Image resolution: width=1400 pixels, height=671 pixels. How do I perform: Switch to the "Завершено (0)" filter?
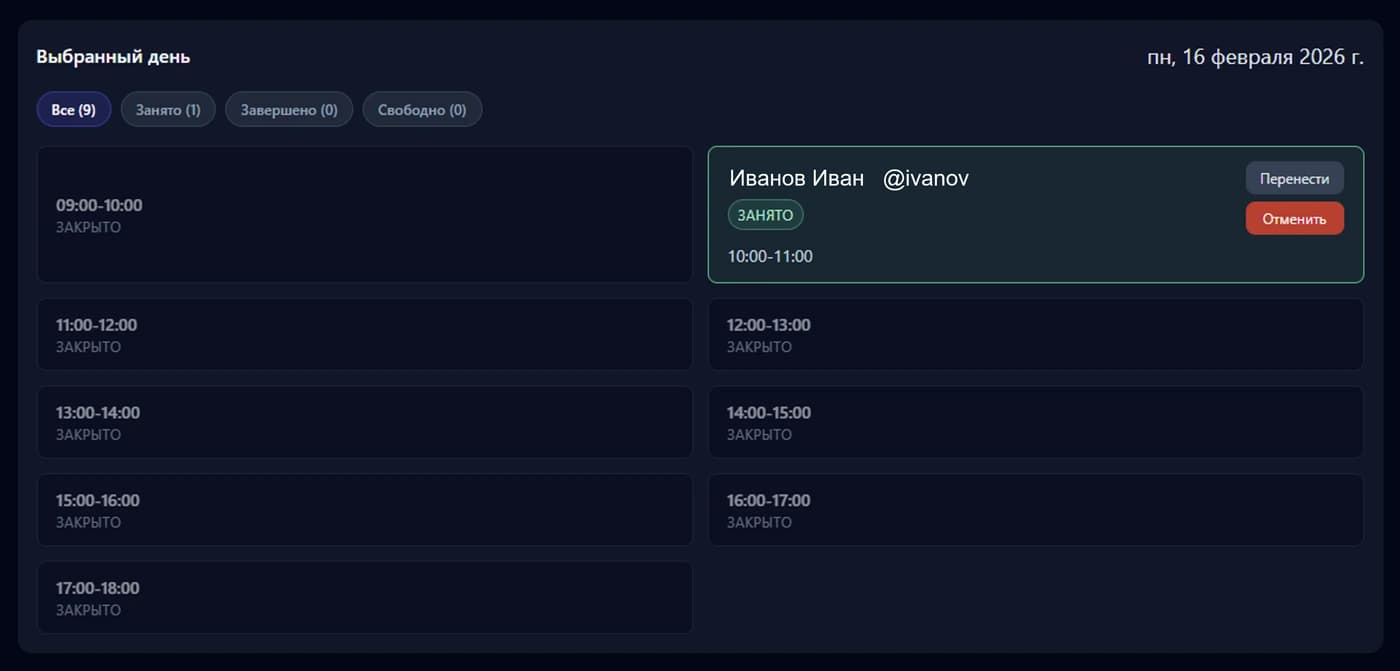coord(289,110)
